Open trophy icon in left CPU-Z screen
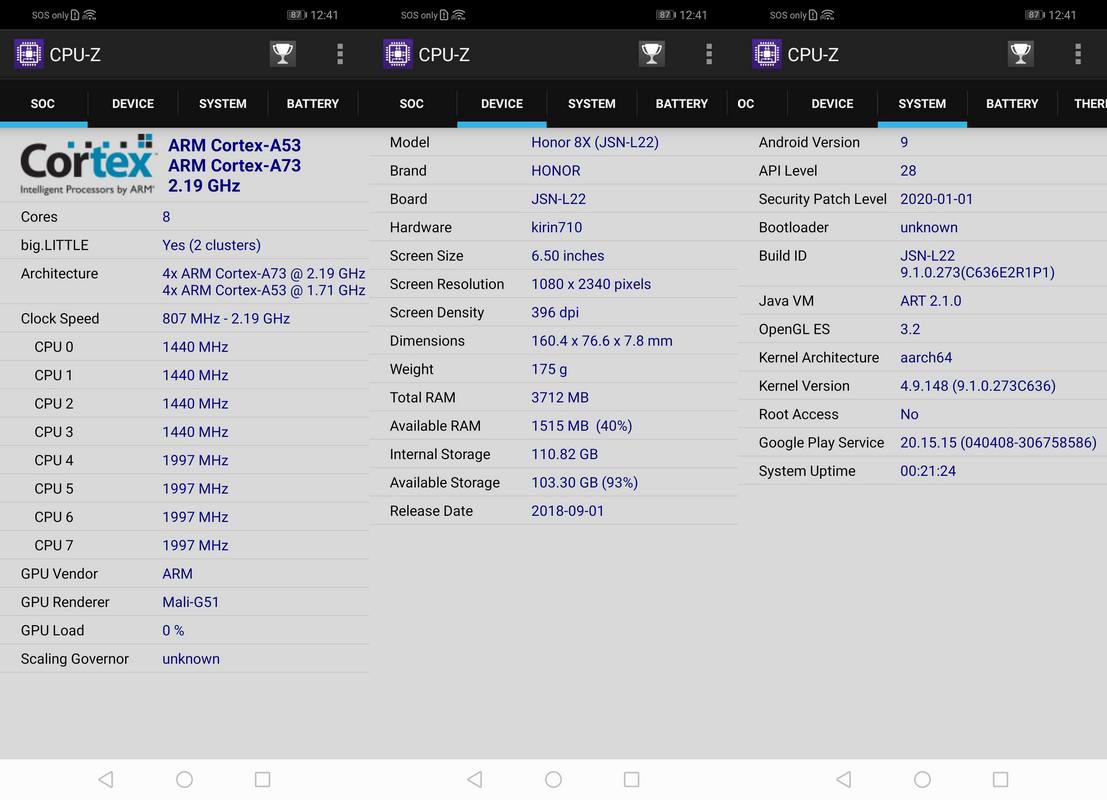 [x=282, y=54]
